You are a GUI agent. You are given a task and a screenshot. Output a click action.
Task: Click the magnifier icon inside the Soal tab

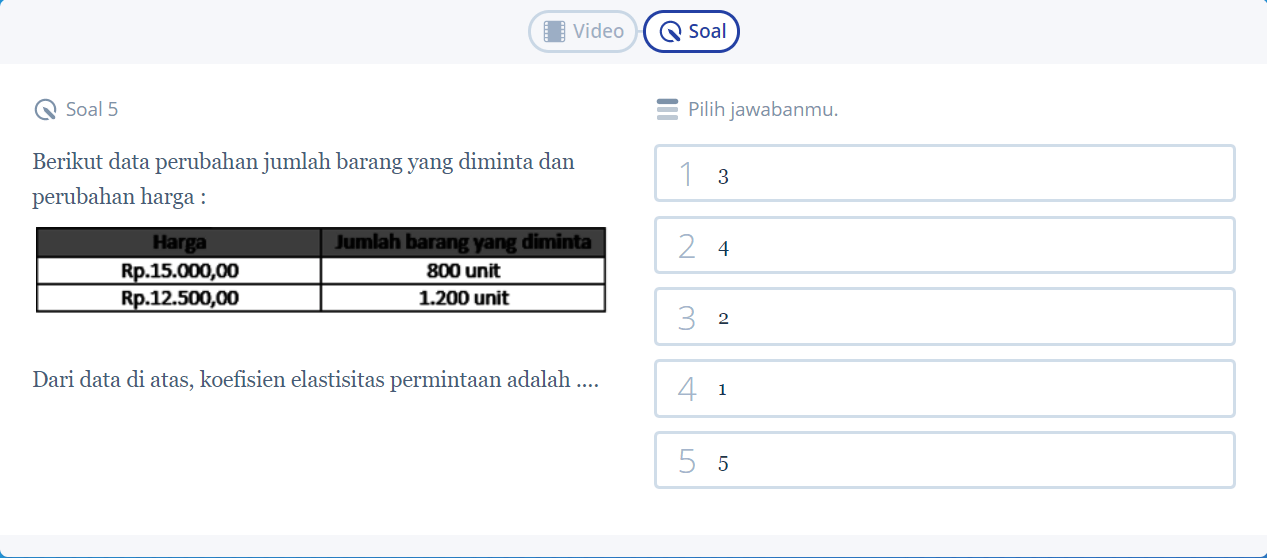click(x=671, y=32)
